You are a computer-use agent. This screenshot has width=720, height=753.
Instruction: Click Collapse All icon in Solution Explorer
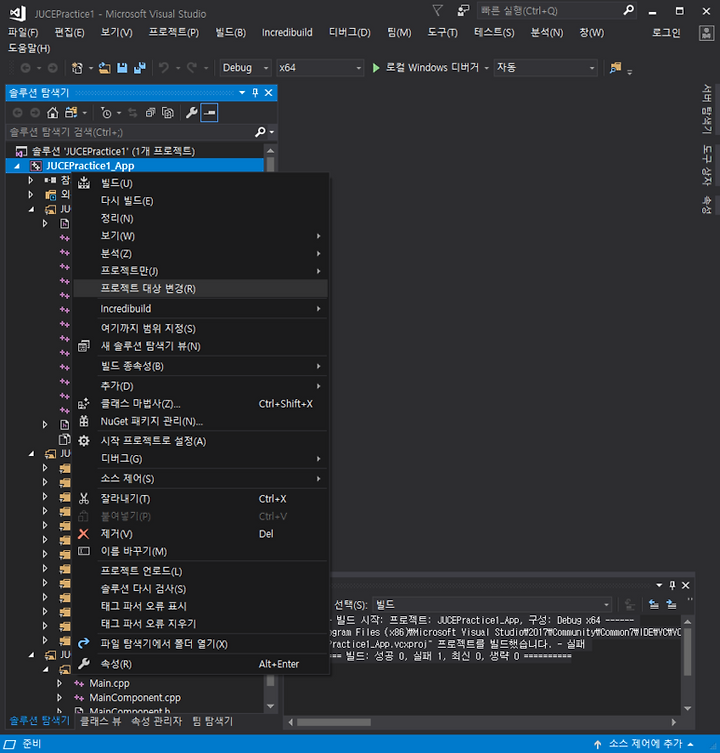[x=150, y=113]
